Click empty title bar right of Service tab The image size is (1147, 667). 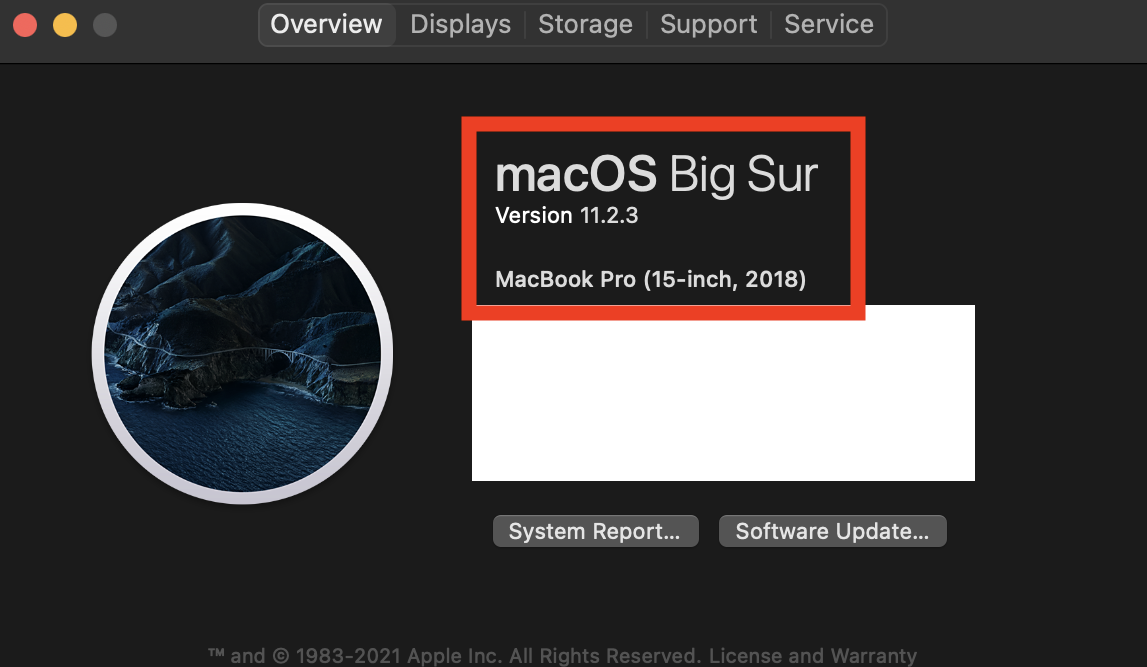click(1010, 25)
